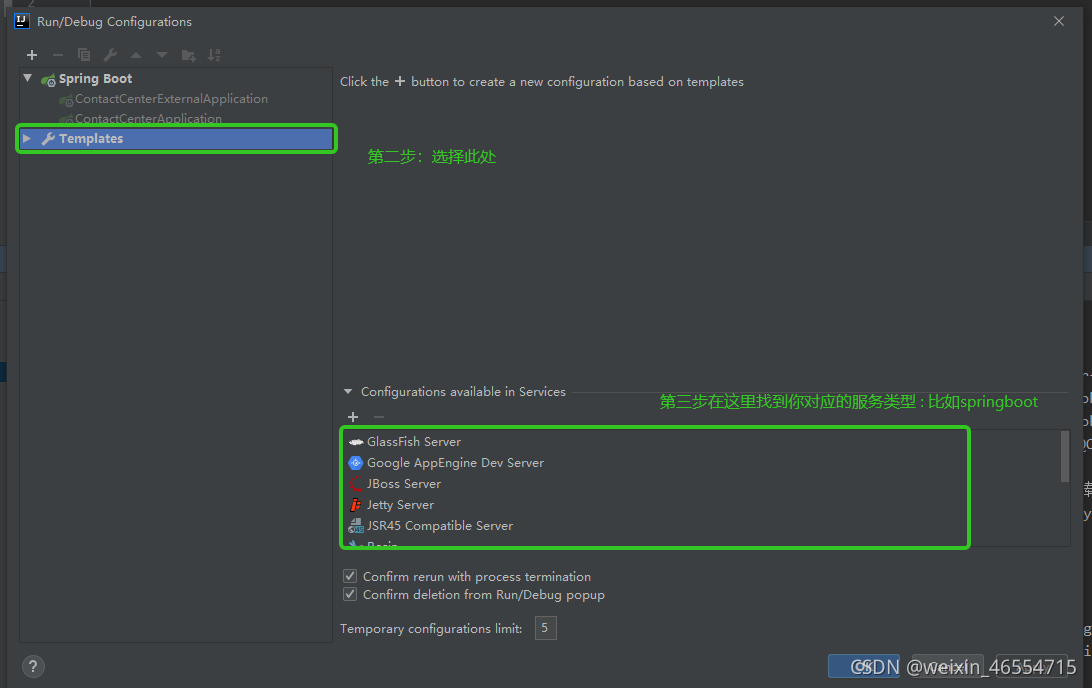Screen dimensions: 1092x688
Task: Select Jetty Server in the services list
Action: (x=400, y=505)
